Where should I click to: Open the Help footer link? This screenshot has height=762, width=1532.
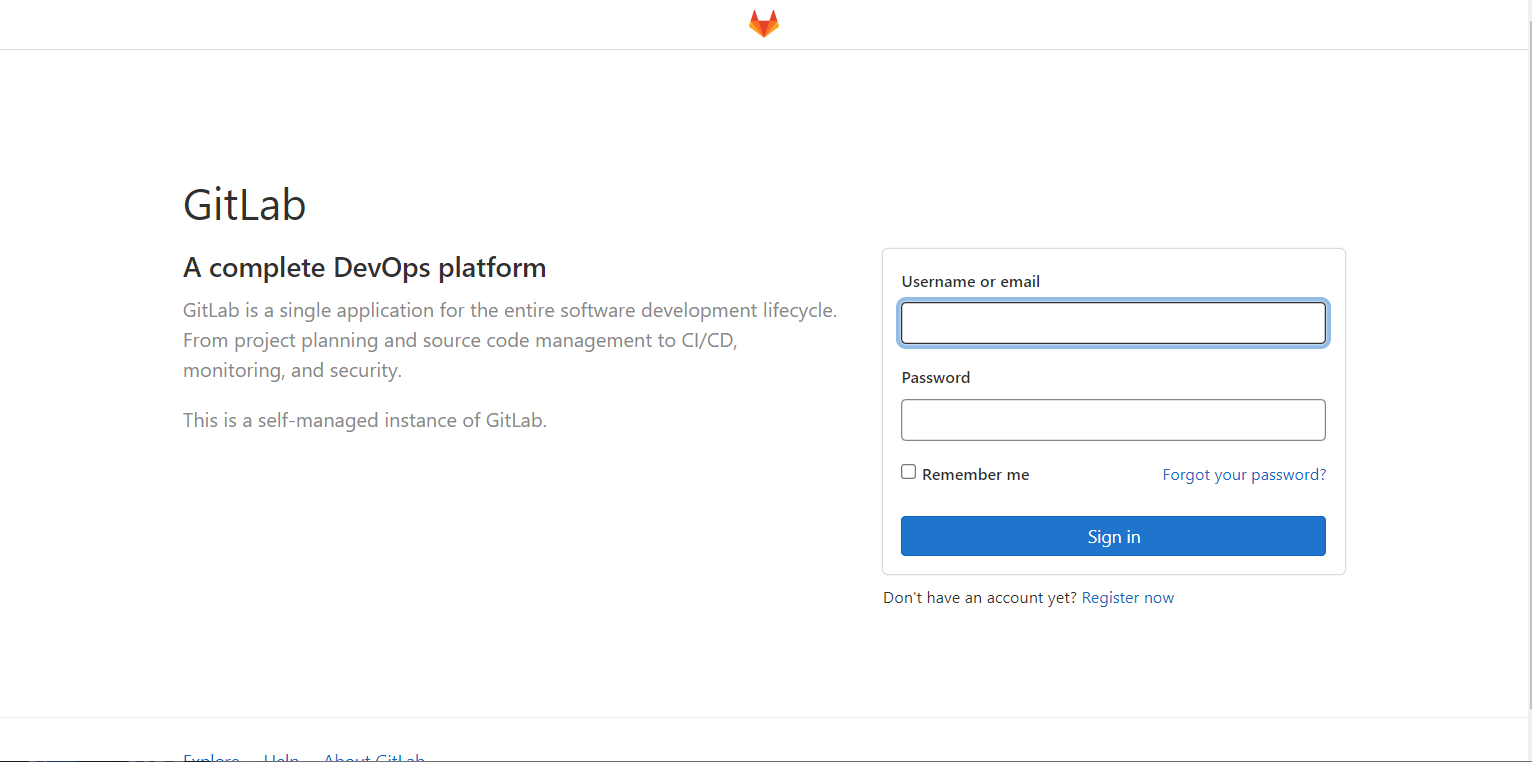pos(281,756)
